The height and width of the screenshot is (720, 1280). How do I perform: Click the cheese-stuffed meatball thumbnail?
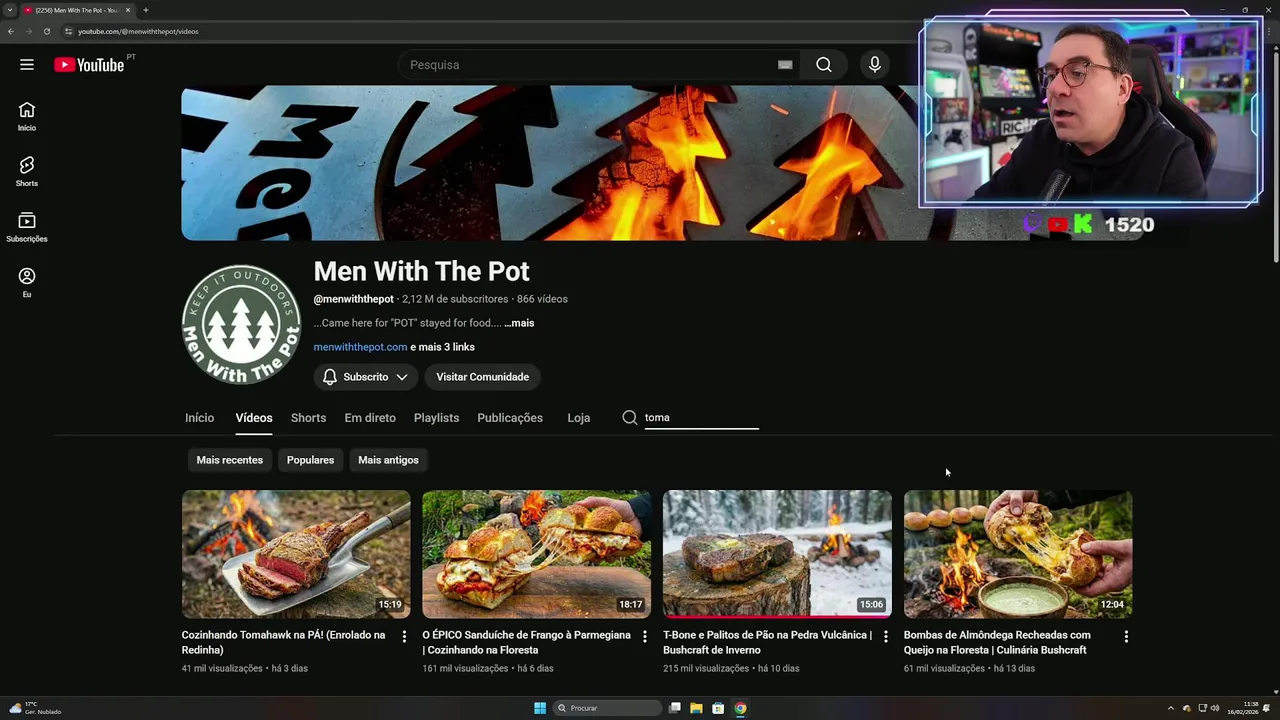coord(1018,554)
